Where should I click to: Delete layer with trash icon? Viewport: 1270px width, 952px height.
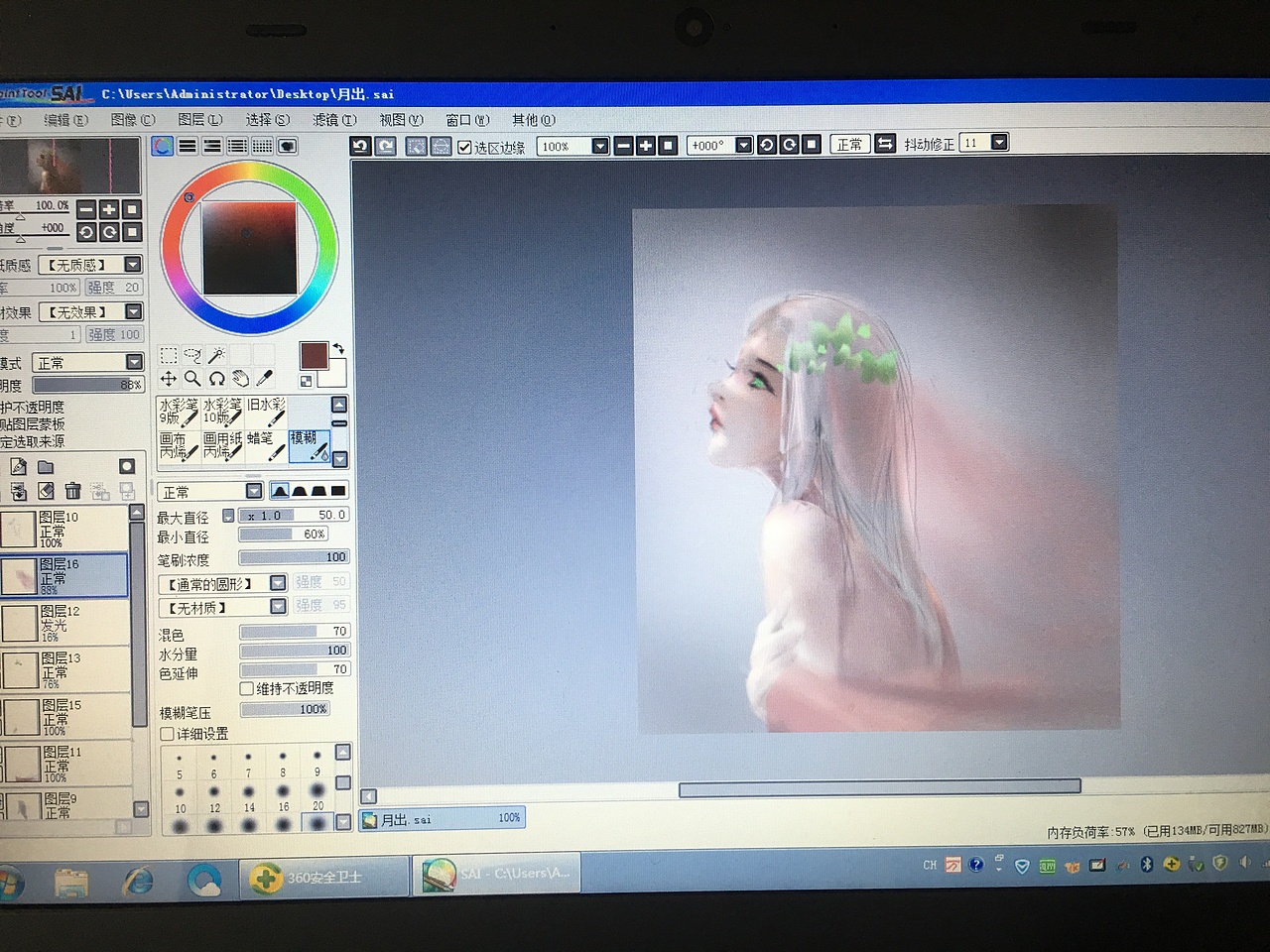pos(72,491)
